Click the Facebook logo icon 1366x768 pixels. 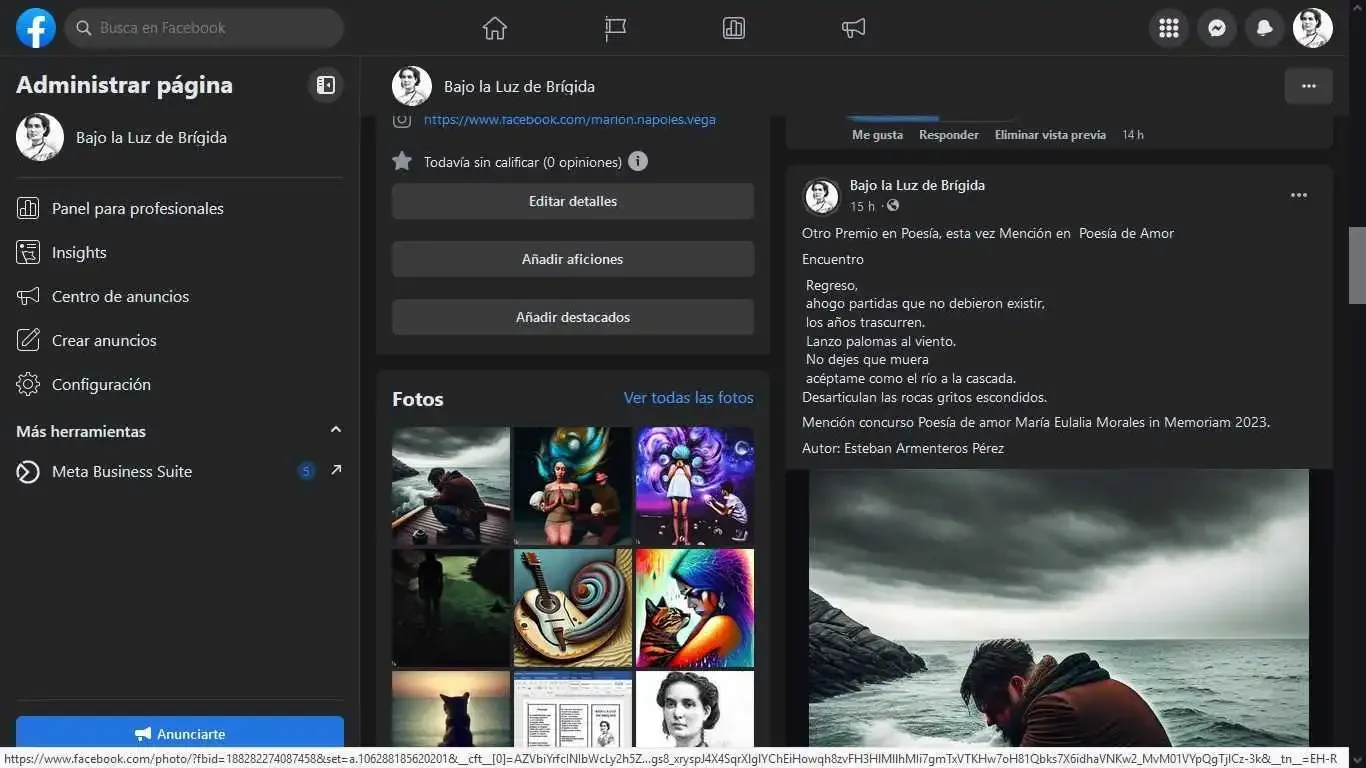pos(36,28)
